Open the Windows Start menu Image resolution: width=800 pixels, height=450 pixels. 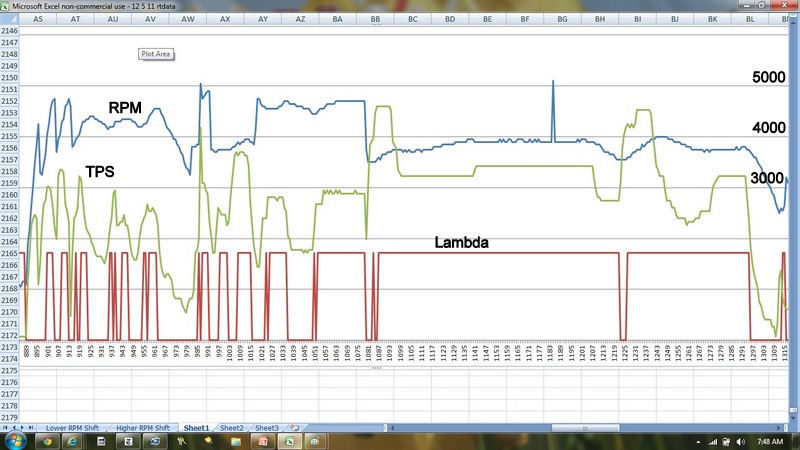tap(14, 440)
